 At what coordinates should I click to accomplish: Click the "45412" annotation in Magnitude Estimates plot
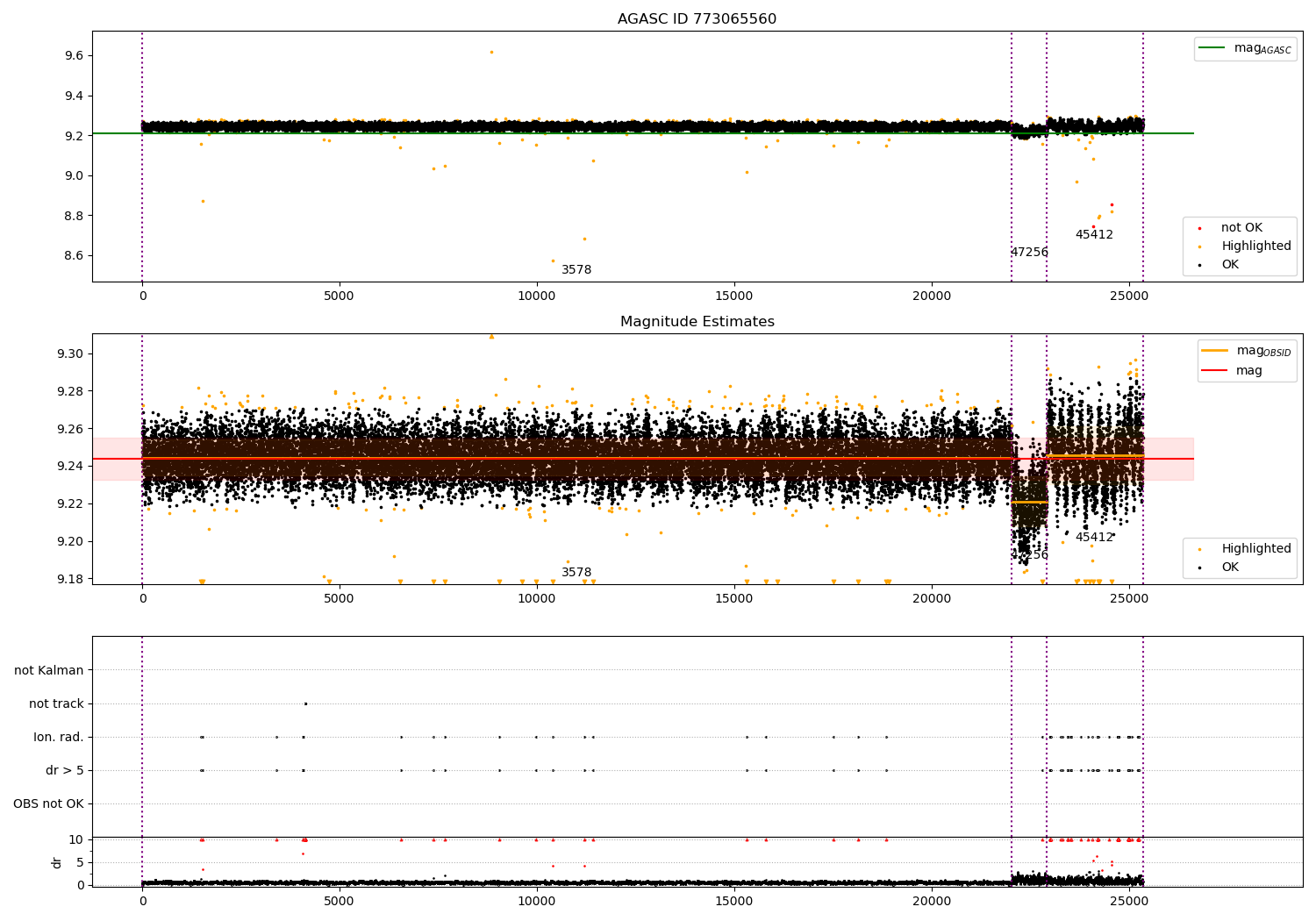[1094, 538]
